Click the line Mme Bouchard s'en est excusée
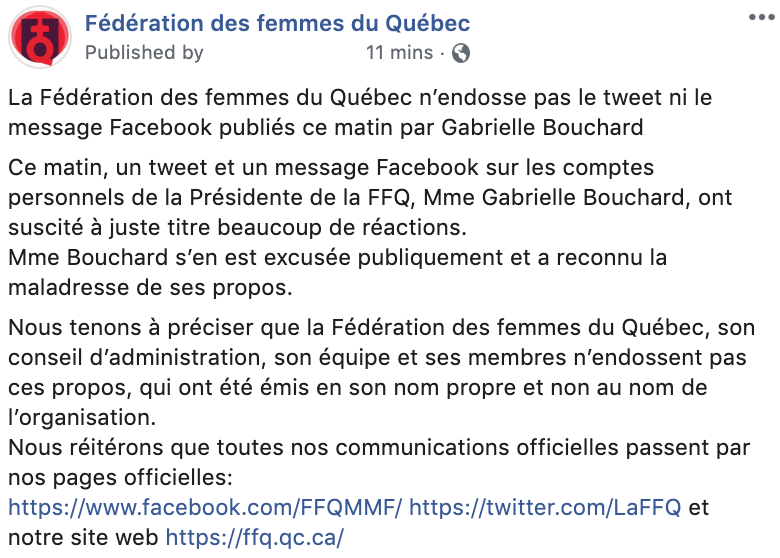 point(337,258)
